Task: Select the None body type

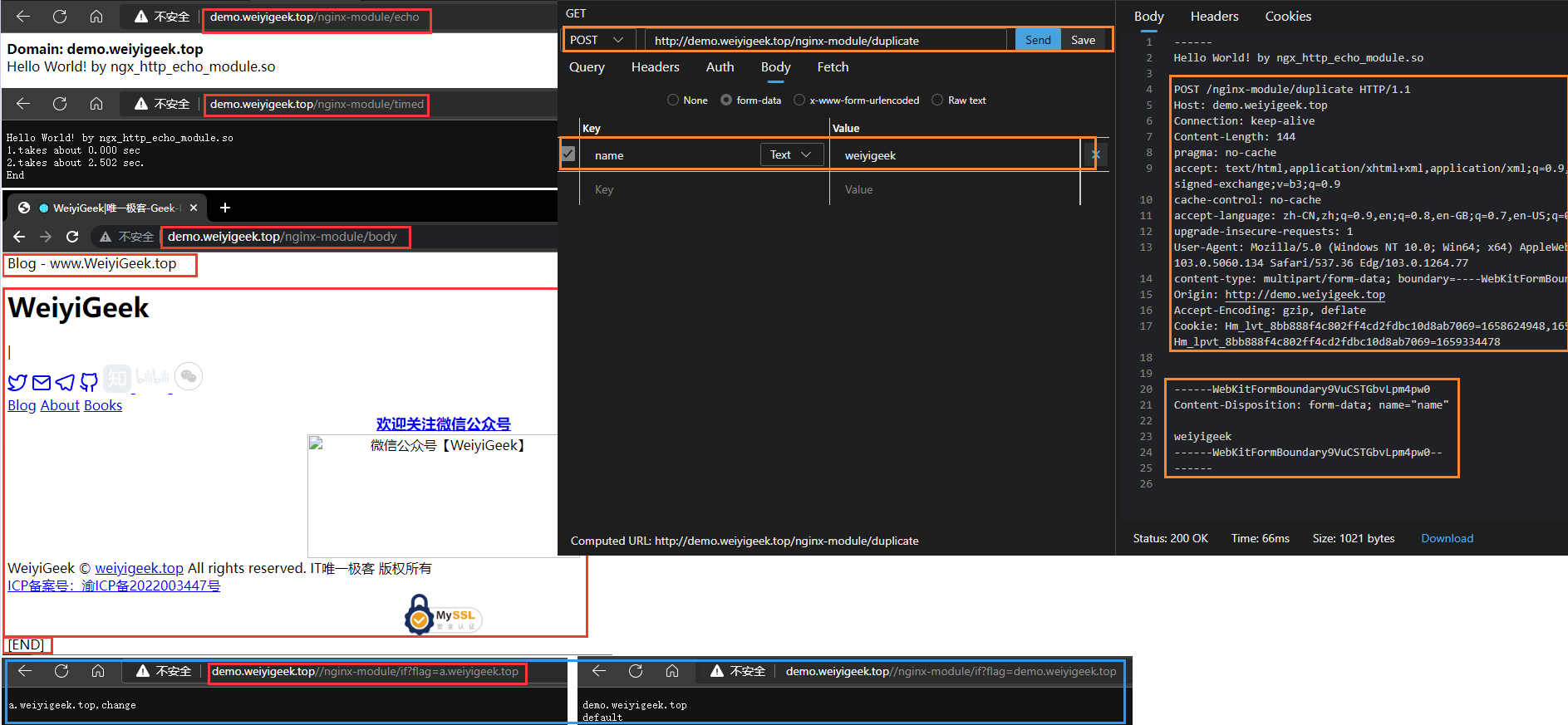Action: [x=673, y=100]
